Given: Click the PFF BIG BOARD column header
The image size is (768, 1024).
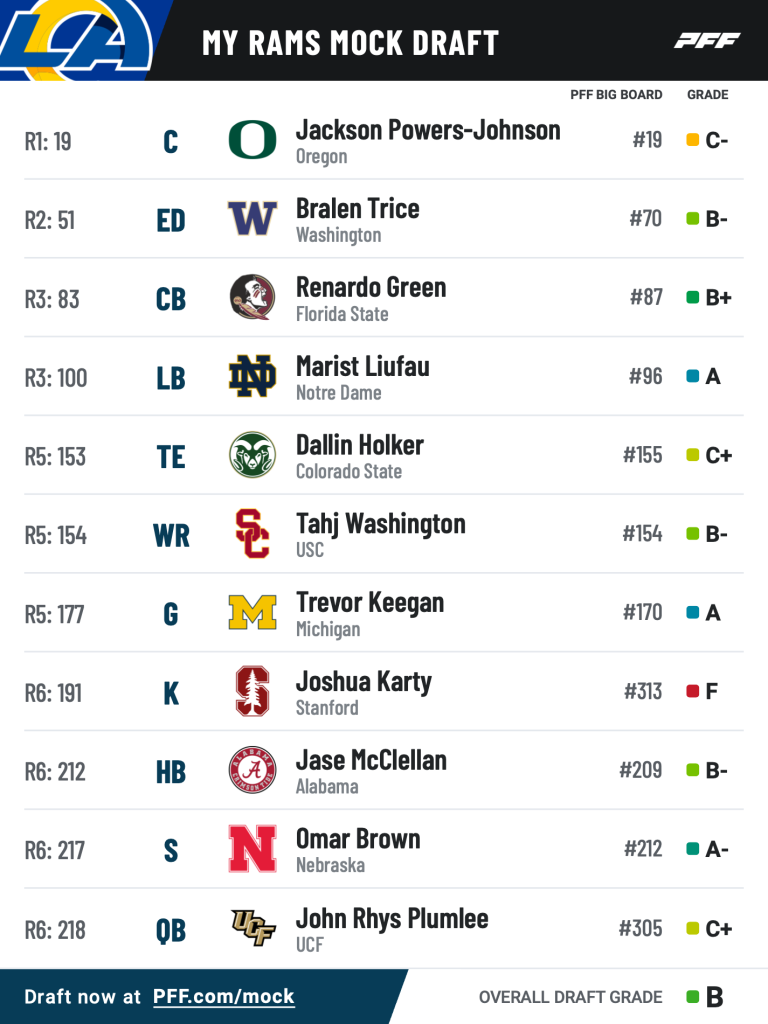Looking at the screenshot, I should [616, 95].
